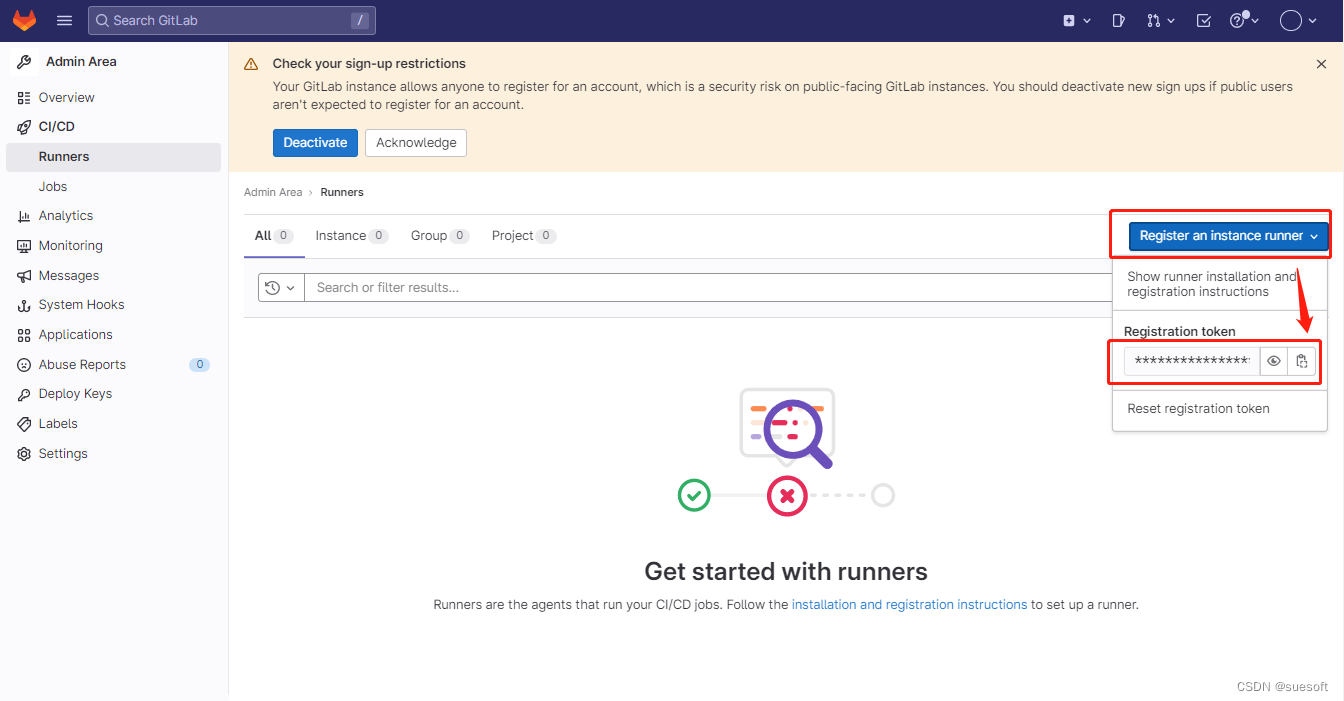Click the Deactivate sign-ups button
Screen dimensions: 1344x701
(x=315, y=143)
